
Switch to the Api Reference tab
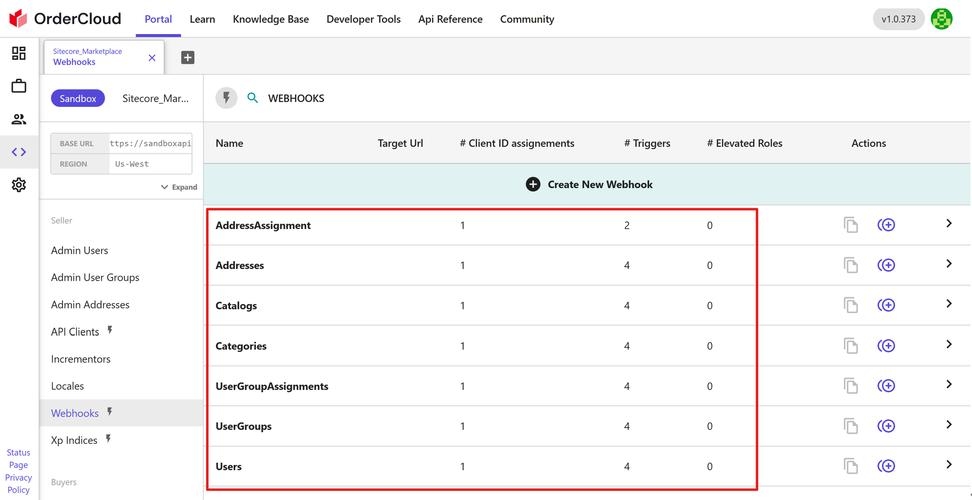(x=450, y=19)
